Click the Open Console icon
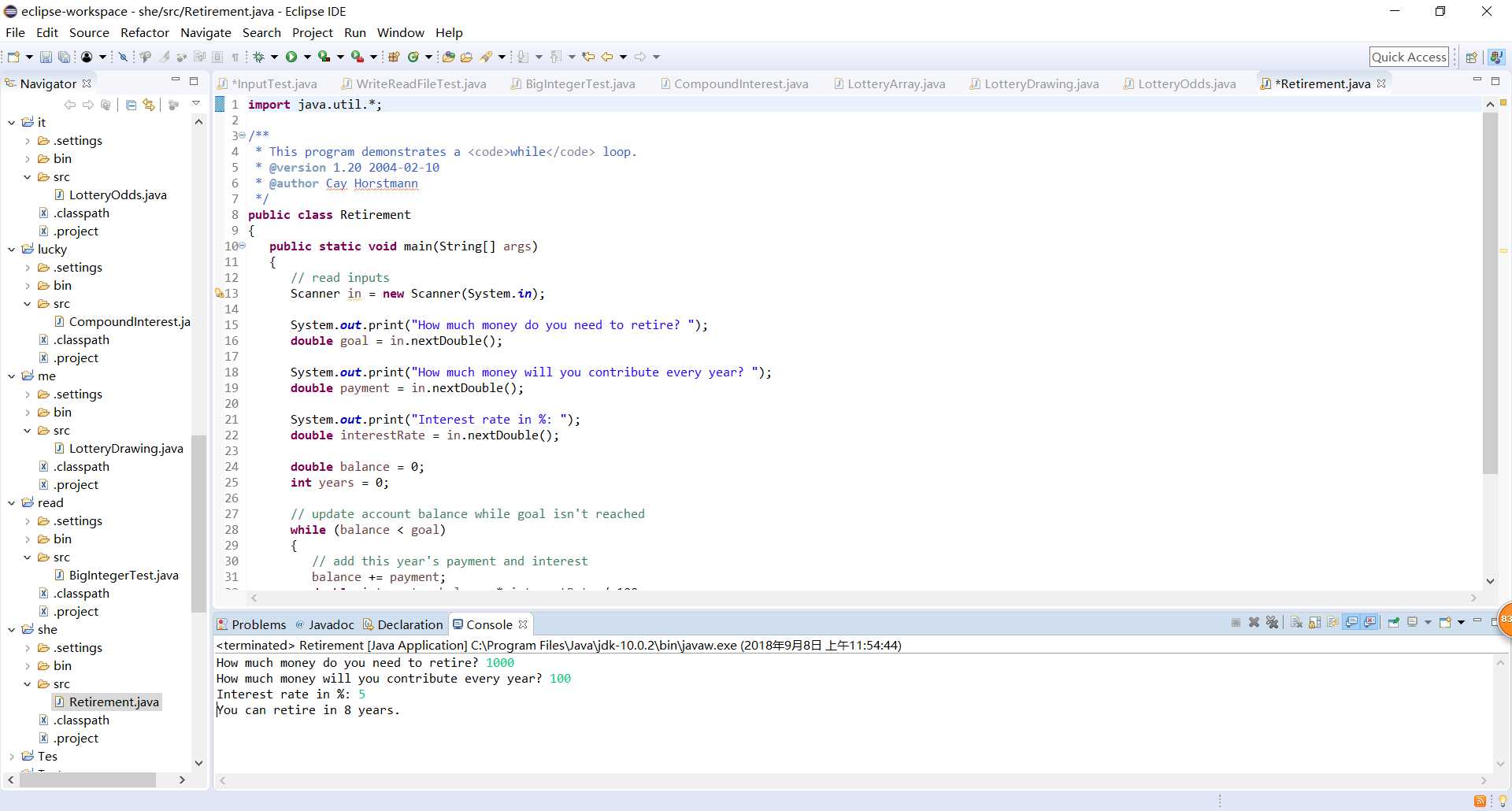 (1445, 622)
